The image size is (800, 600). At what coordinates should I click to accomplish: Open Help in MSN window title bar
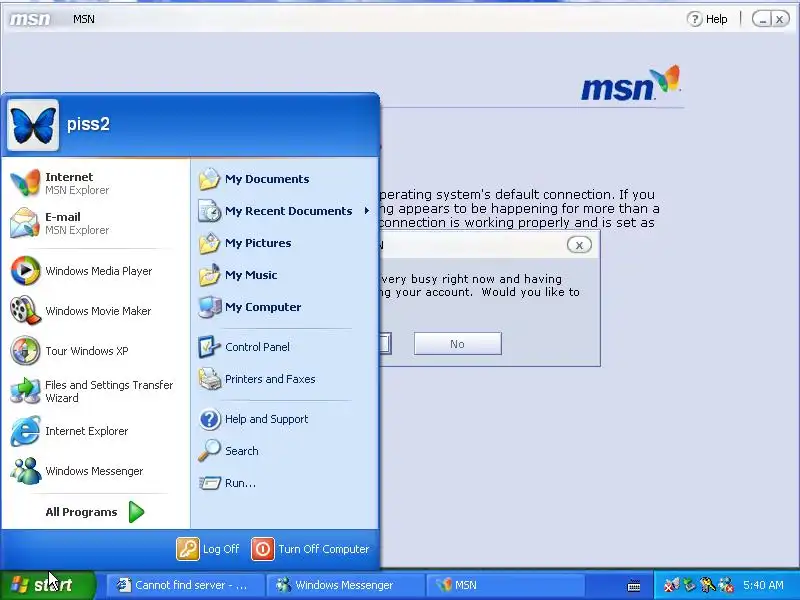click(x=707, y=19)
